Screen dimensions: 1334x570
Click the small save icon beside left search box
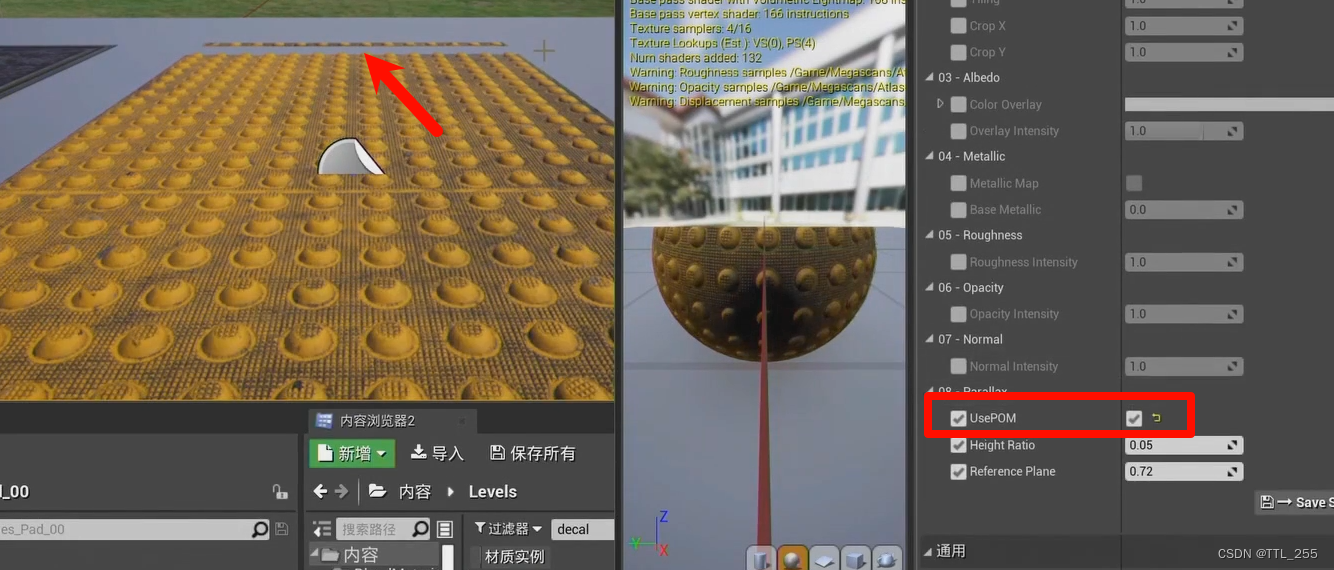[282, 529]
